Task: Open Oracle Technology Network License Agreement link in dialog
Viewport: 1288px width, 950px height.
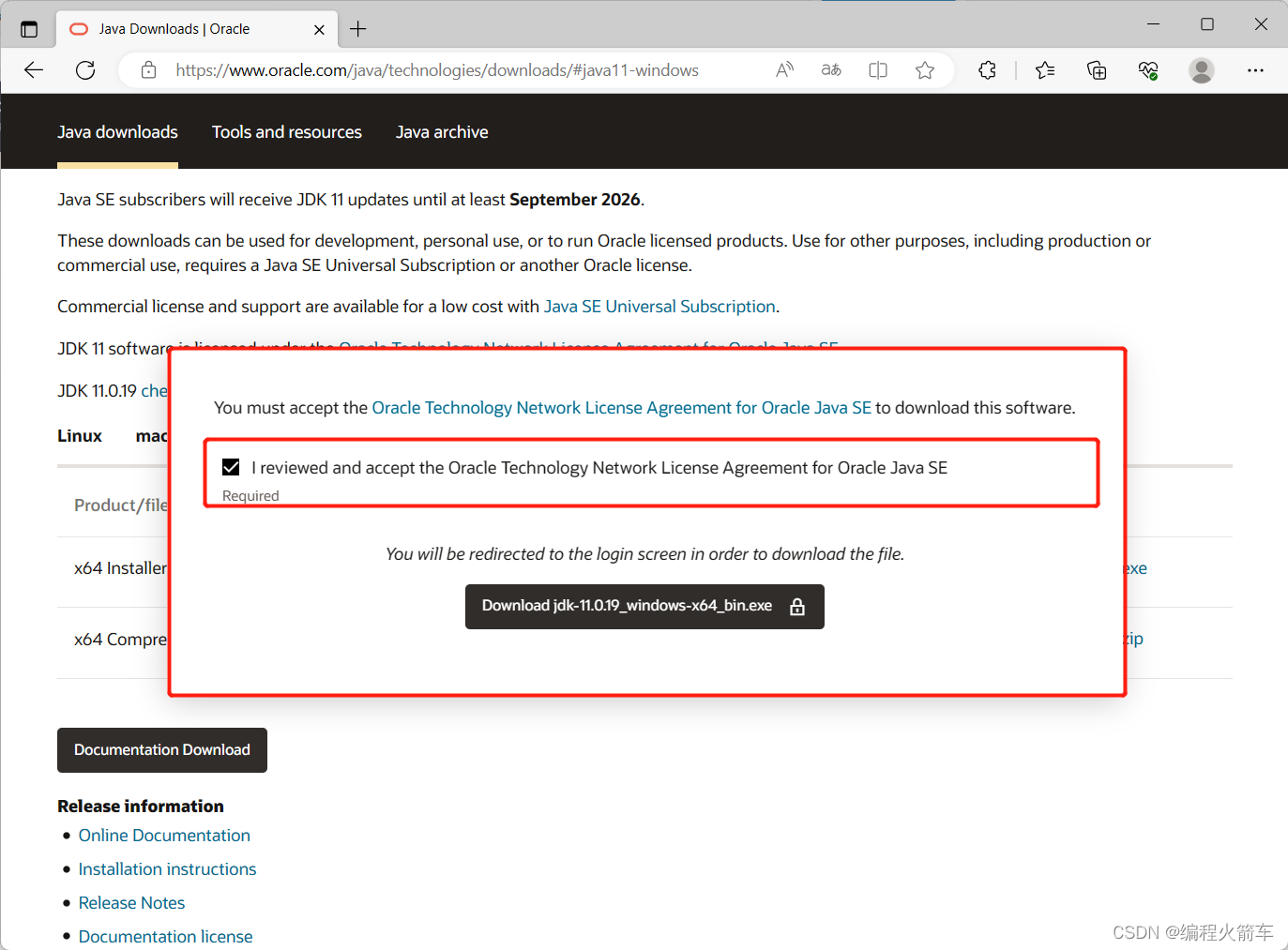Action: coord(622,408)
